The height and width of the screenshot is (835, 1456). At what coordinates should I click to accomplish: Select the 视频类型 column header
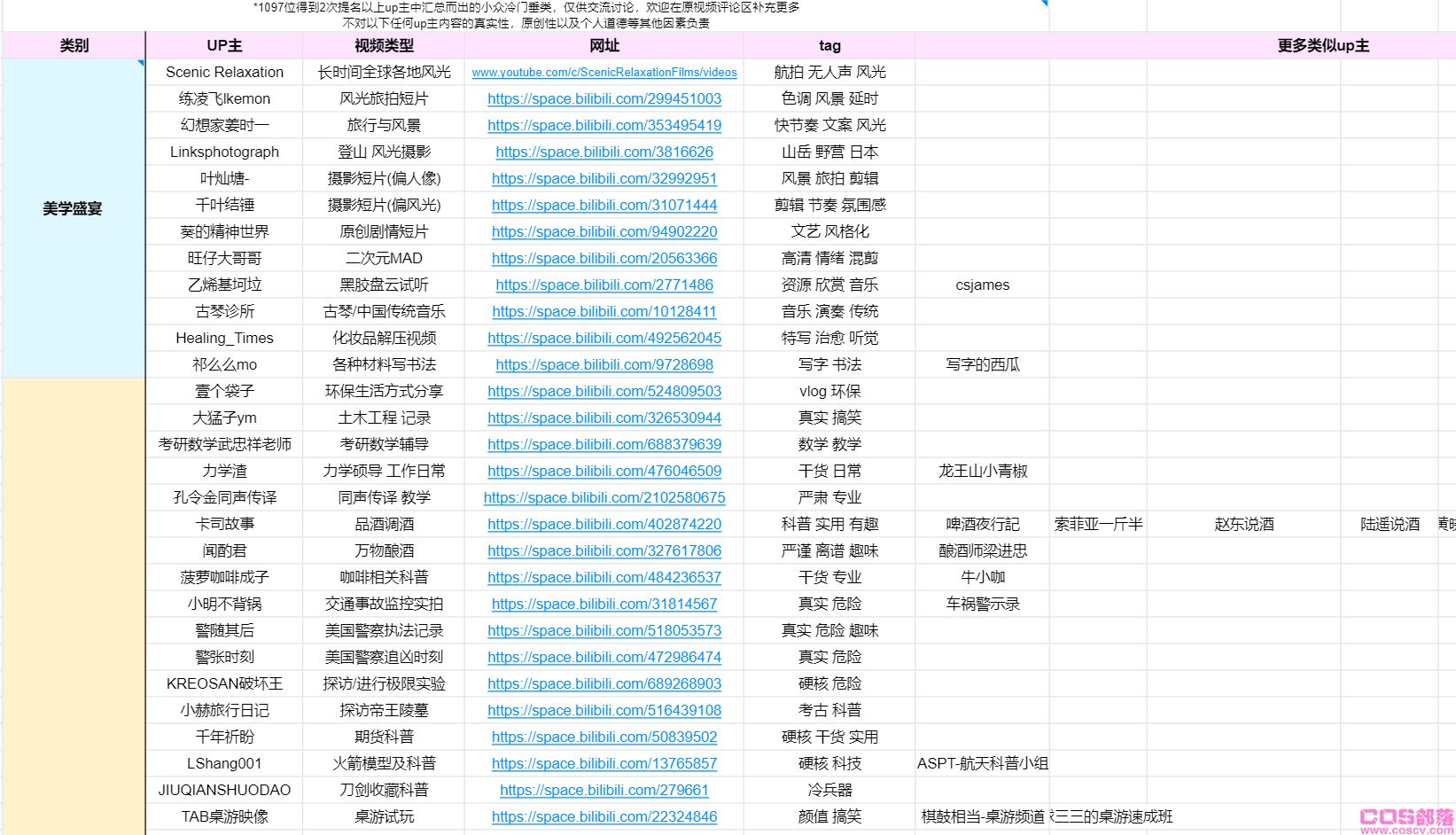pos(384,46)
